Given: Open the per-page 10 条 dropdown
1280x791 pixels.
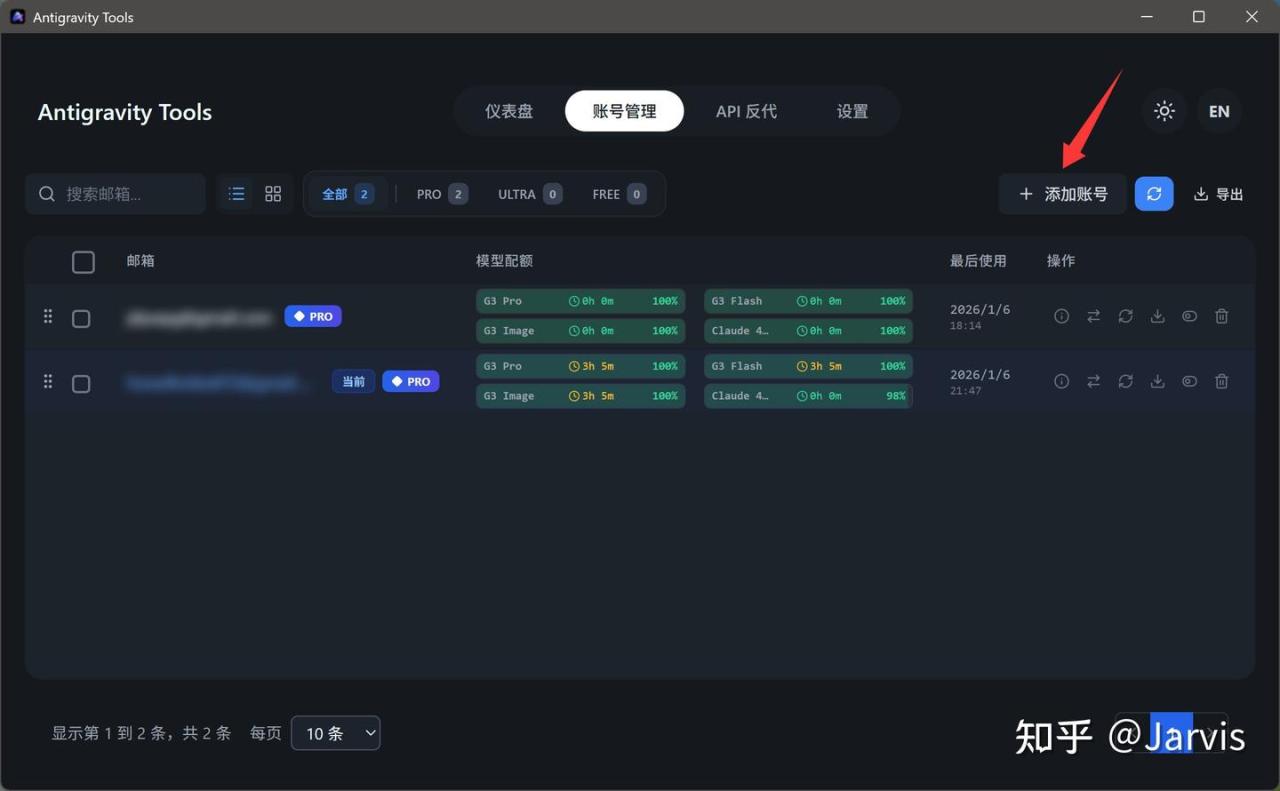Looking at the screenshot, I should click(335, 733).
